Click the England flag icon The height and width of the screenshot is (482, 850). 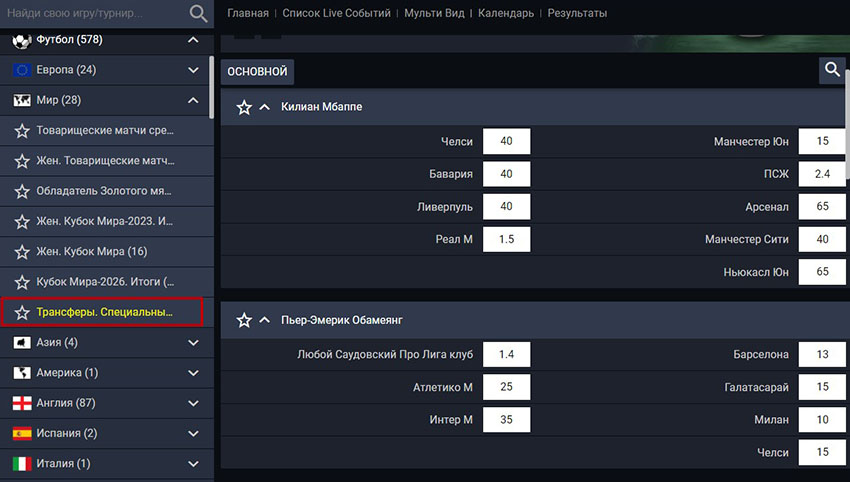point(21,403)
